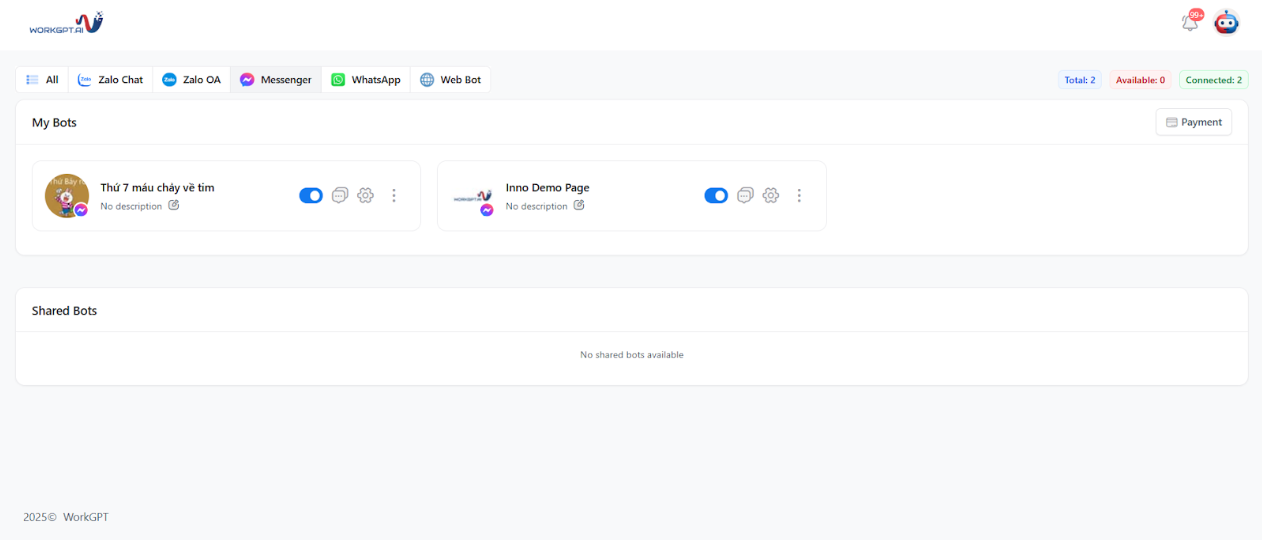Show the Web Bot tab

450,80
